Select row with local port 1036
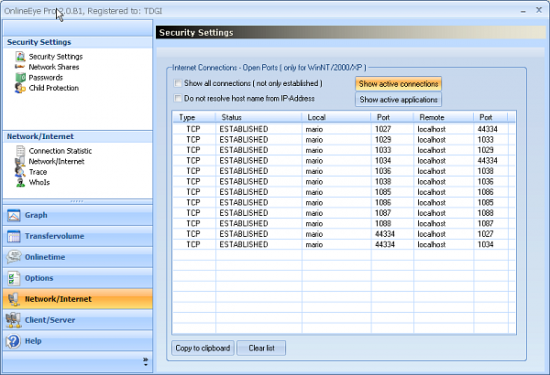This screenshot has height=375, width=550. (344, 171)
